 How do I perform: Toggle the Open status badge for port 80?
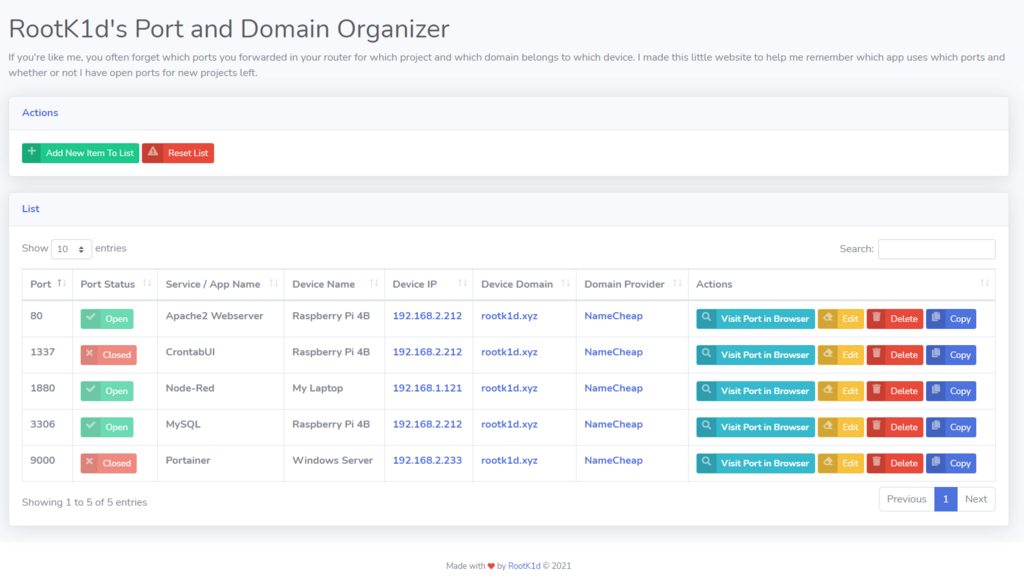point(107,319)
